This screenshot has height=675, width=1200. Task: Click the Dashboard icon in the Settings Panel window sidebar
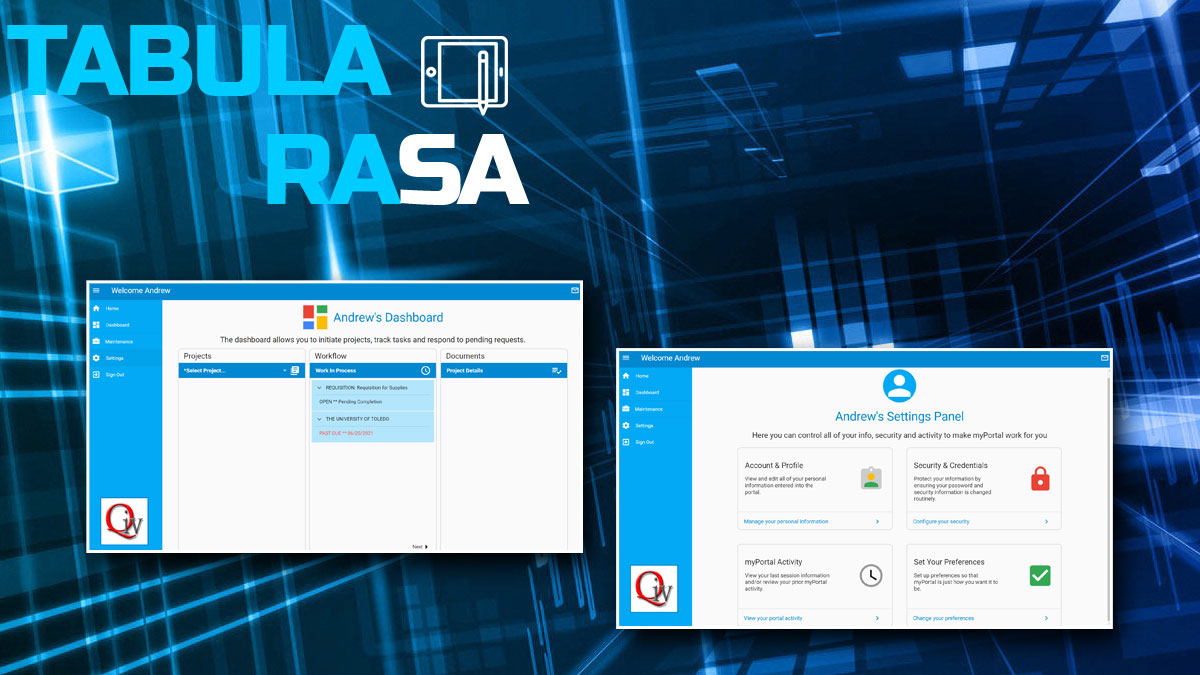626,392
